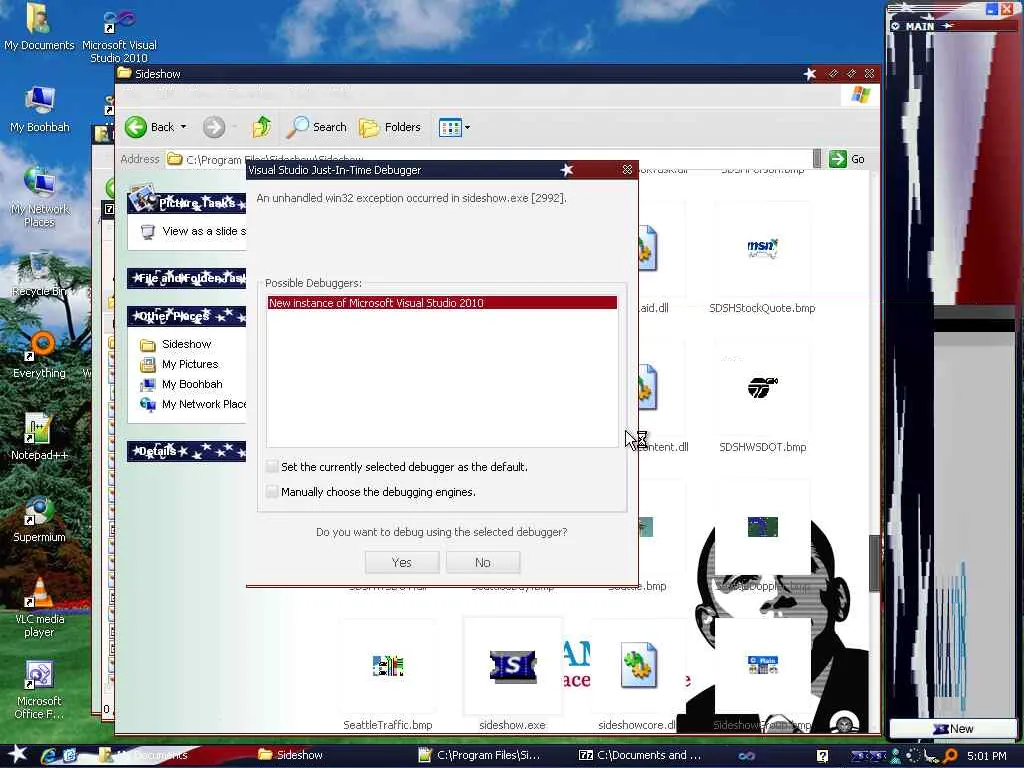This screenshot has height=768, width=1024.
Task: Toggle the Folders pane button
Action: click(x=390, y=127)
